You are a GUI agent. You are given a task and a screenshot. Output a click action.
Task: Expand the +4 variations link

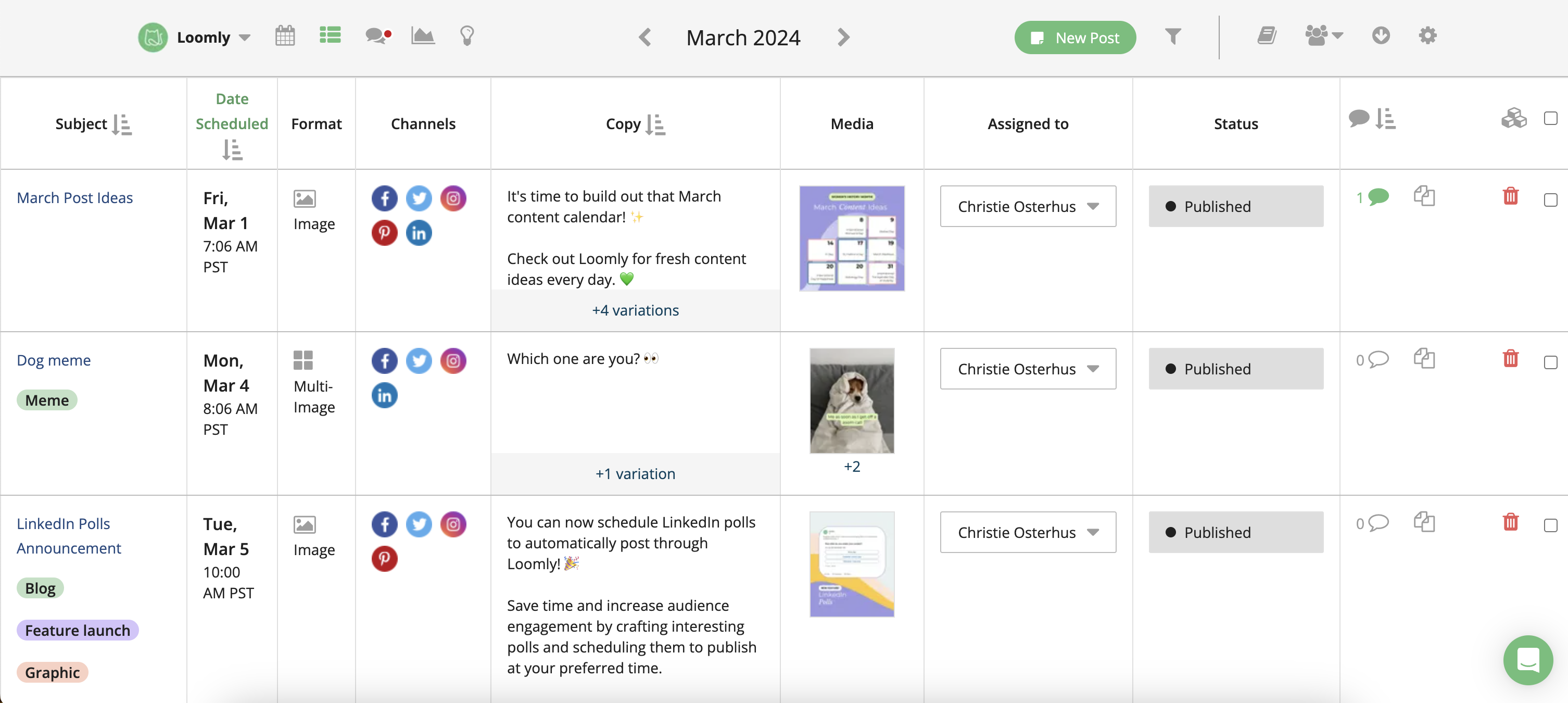(635, 310)
